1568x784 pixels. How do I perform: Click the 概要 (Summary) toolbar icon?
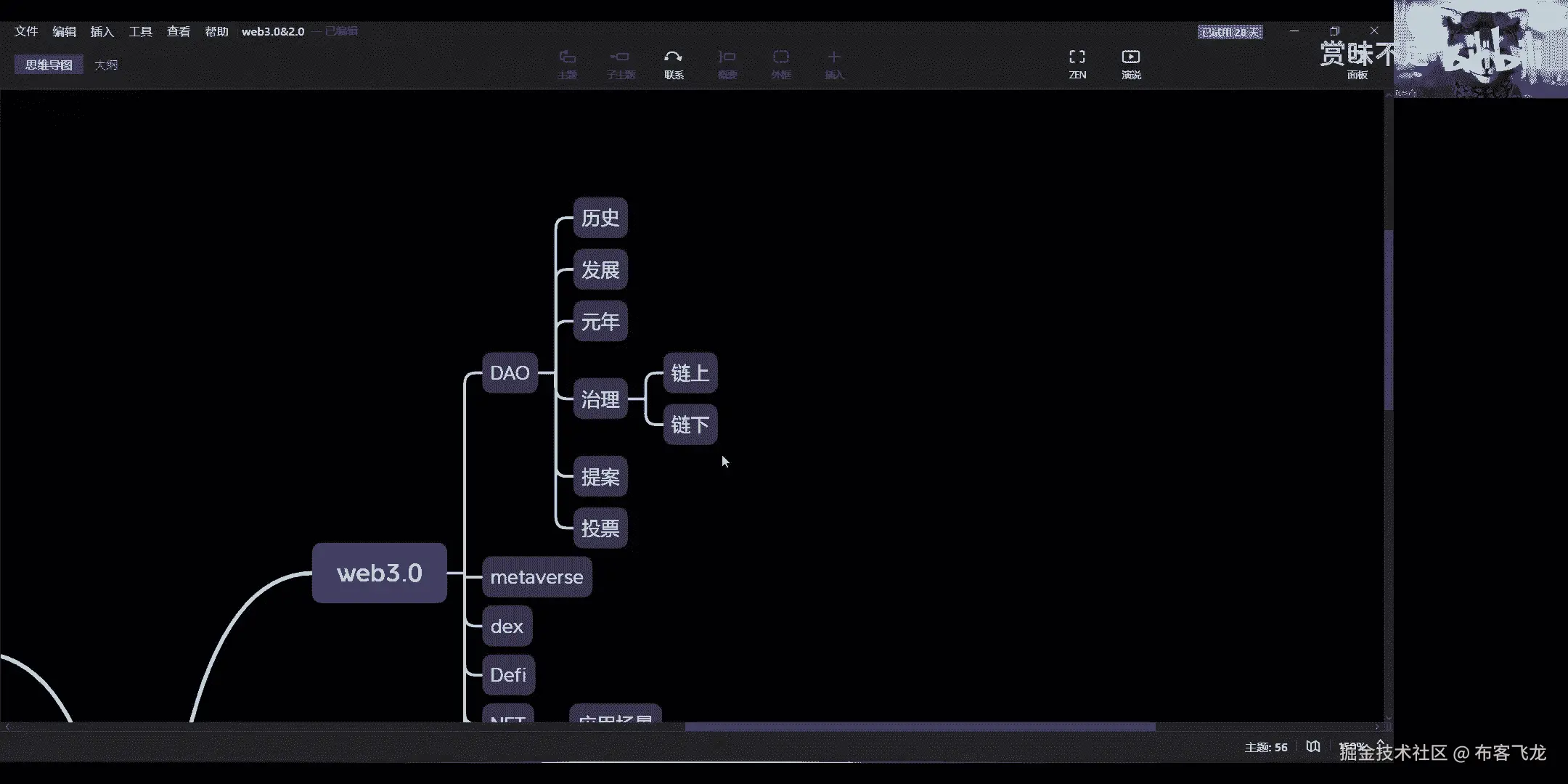727,58
